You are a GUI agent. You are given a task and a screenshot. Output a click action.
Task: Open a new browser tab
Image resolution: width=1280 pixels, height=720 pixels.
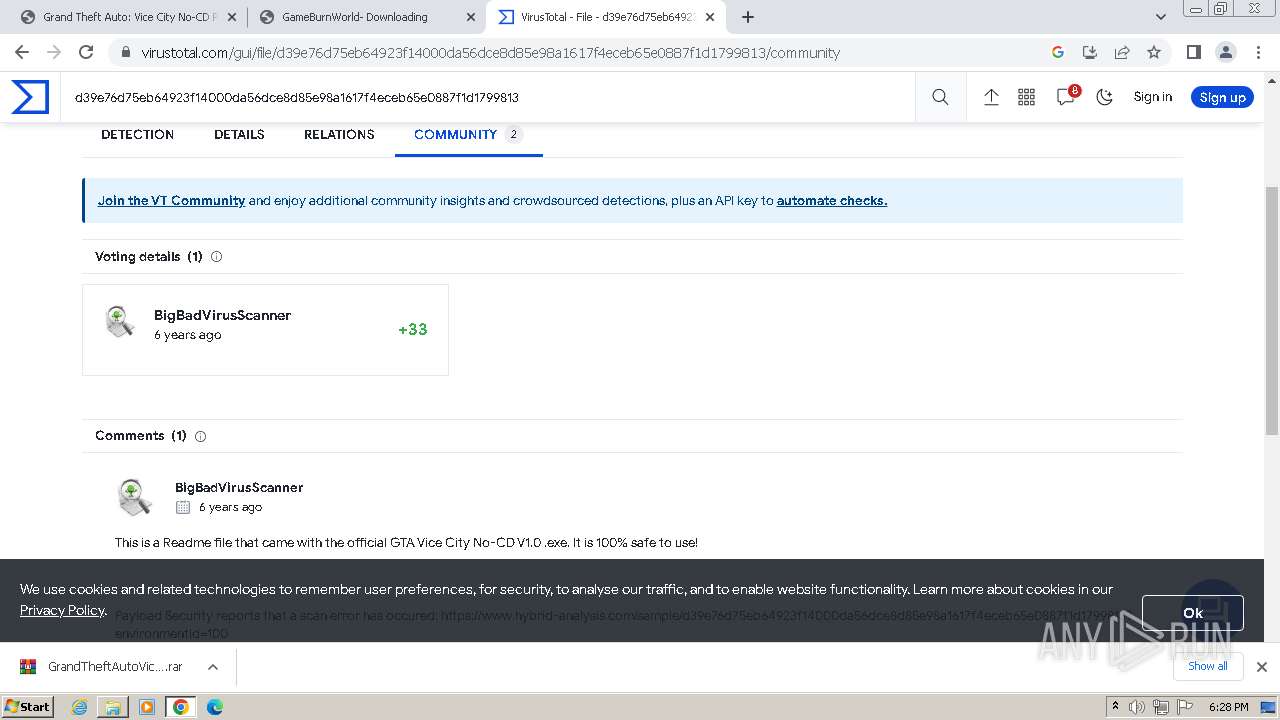point(748,17)
